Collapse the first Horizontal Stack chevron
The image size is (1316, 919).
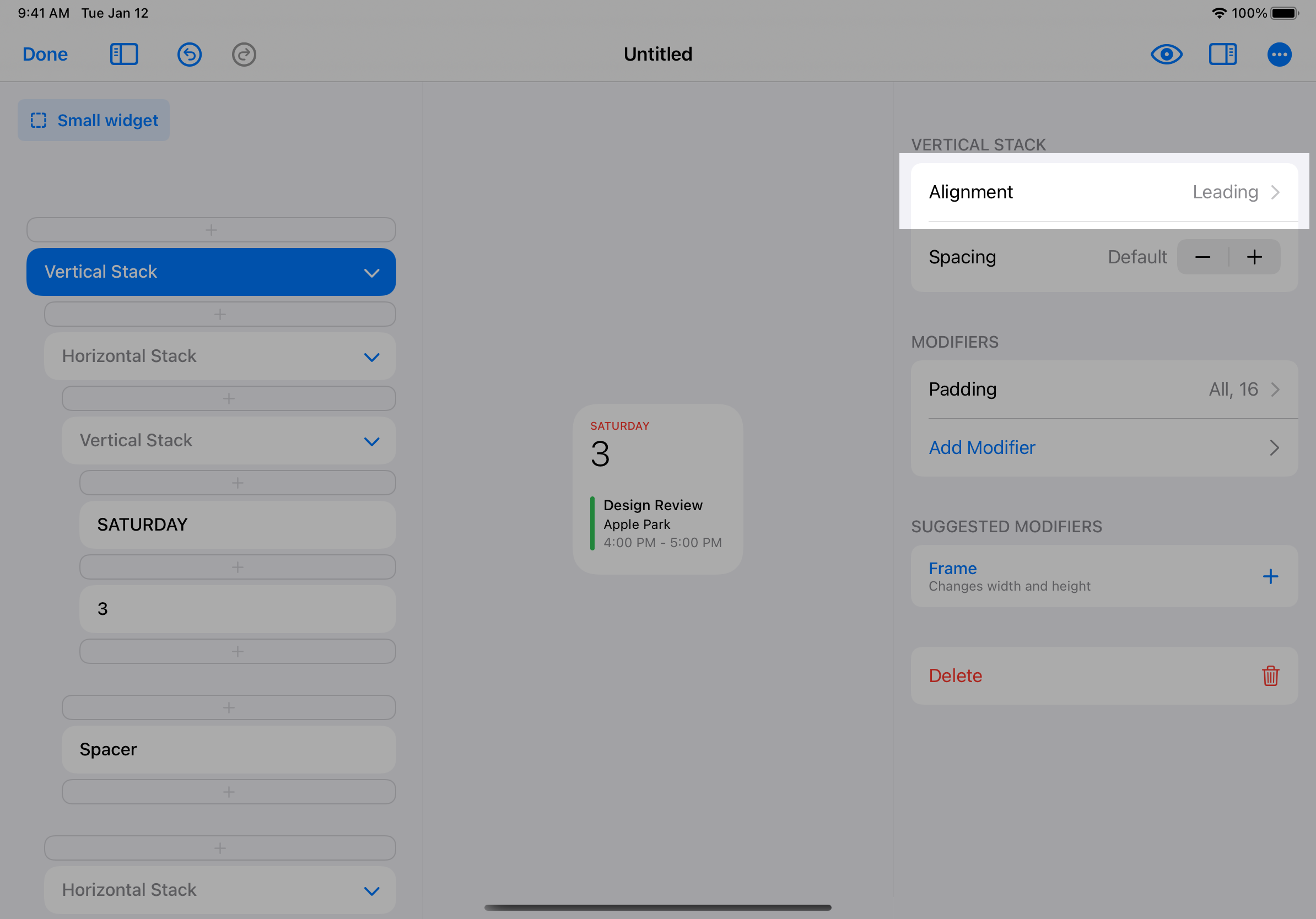(x=371, y=357)
